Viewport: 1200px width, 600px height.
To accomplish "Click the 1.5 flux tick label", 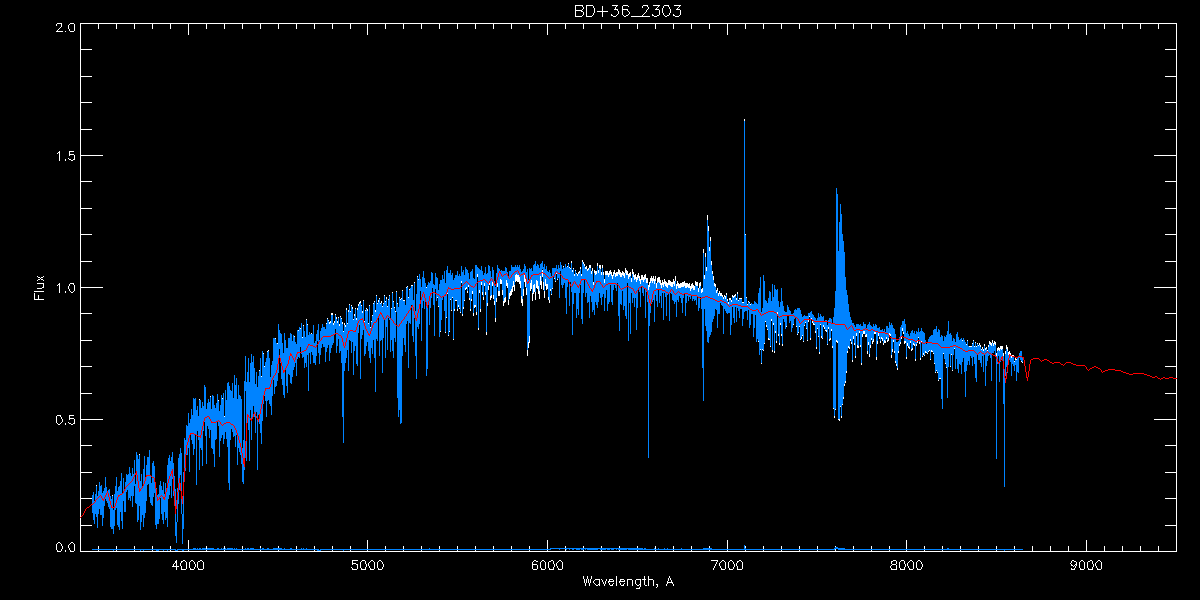I will [66, 157].
